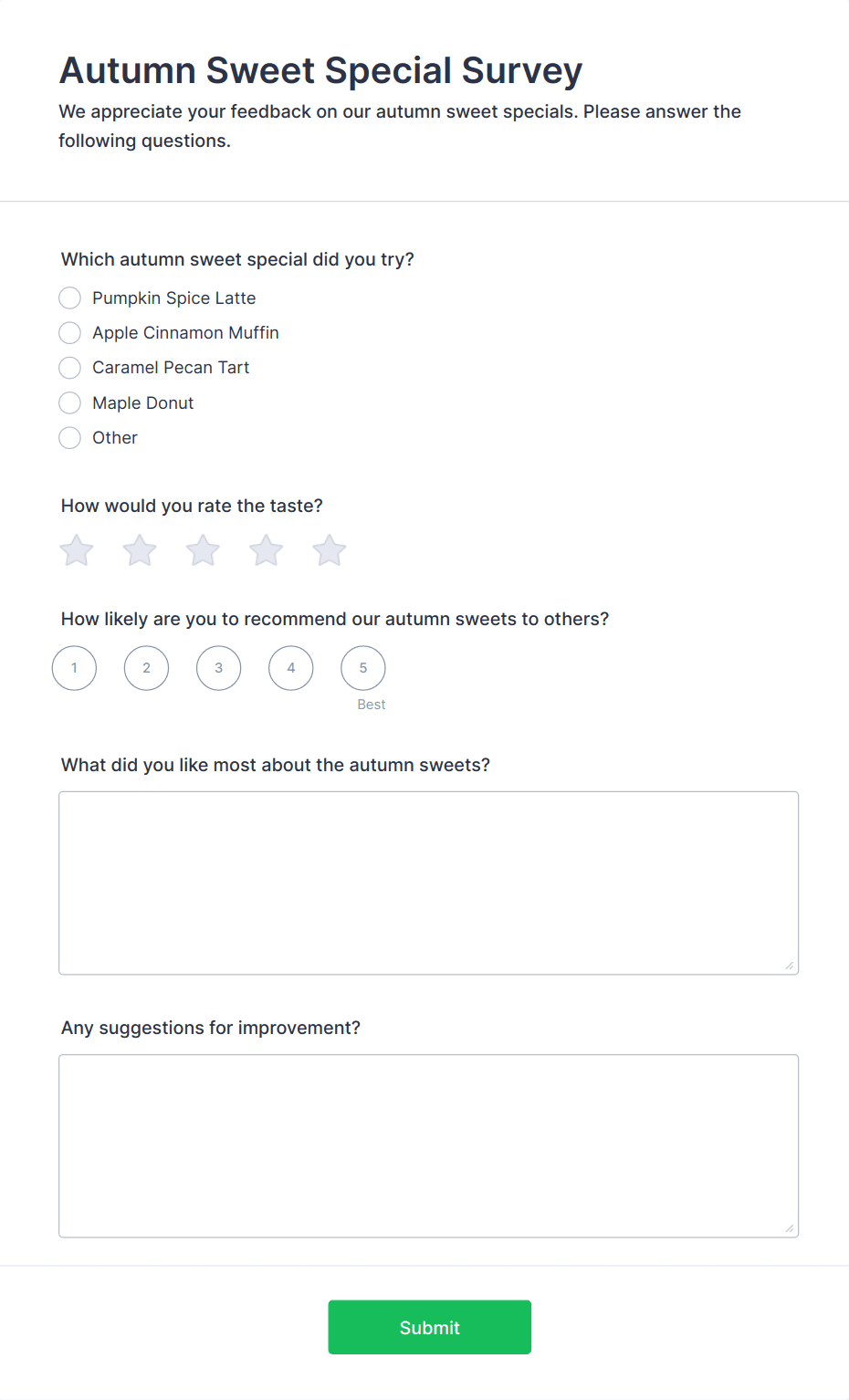Screen dimensions: 849x1400
Task: Grab resize handle of the liked-most text area
Action: 790,966
